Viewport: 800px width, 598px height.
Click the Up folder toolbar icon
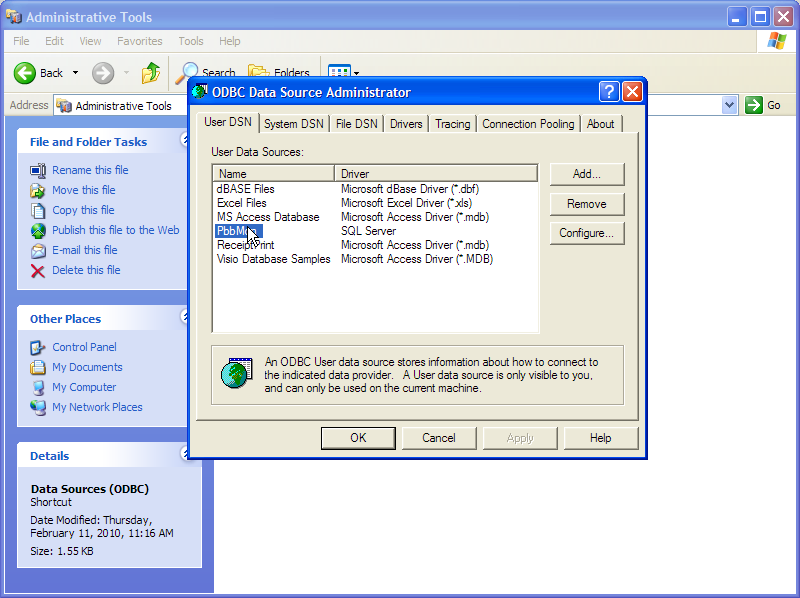[151, 73]
